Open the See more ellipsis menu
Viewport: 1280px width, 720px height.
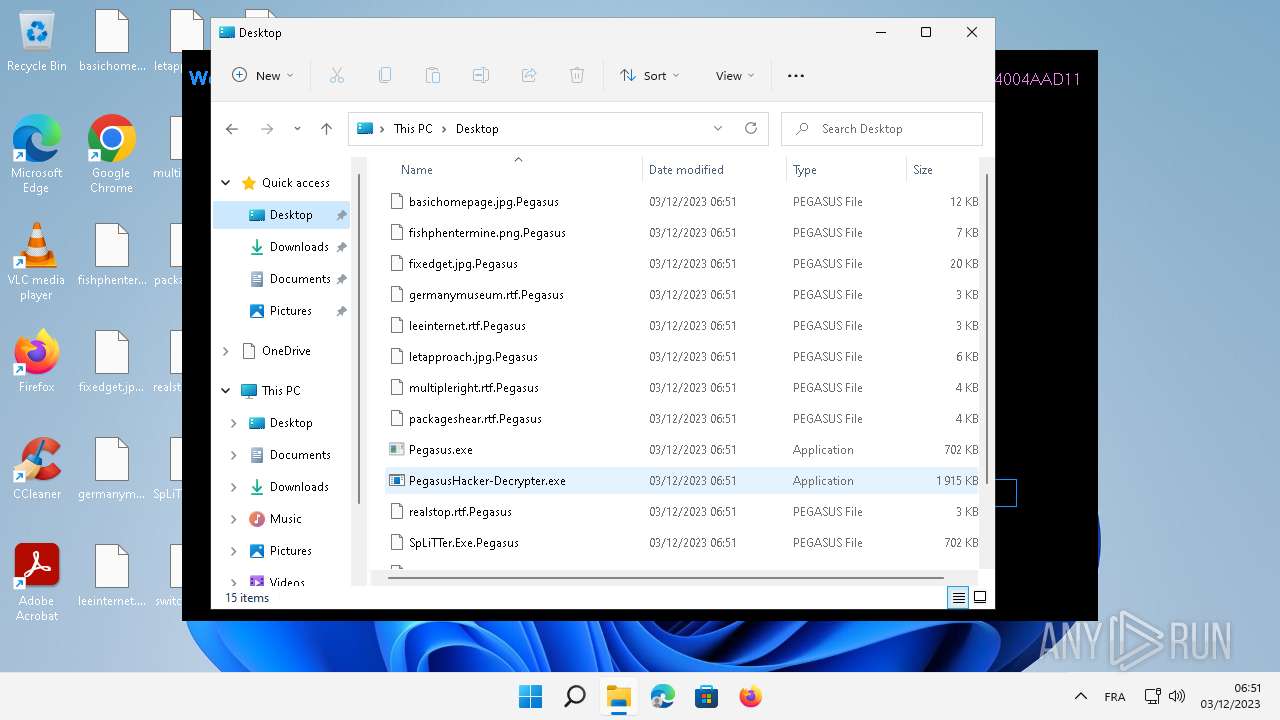[x=796, y=75]
